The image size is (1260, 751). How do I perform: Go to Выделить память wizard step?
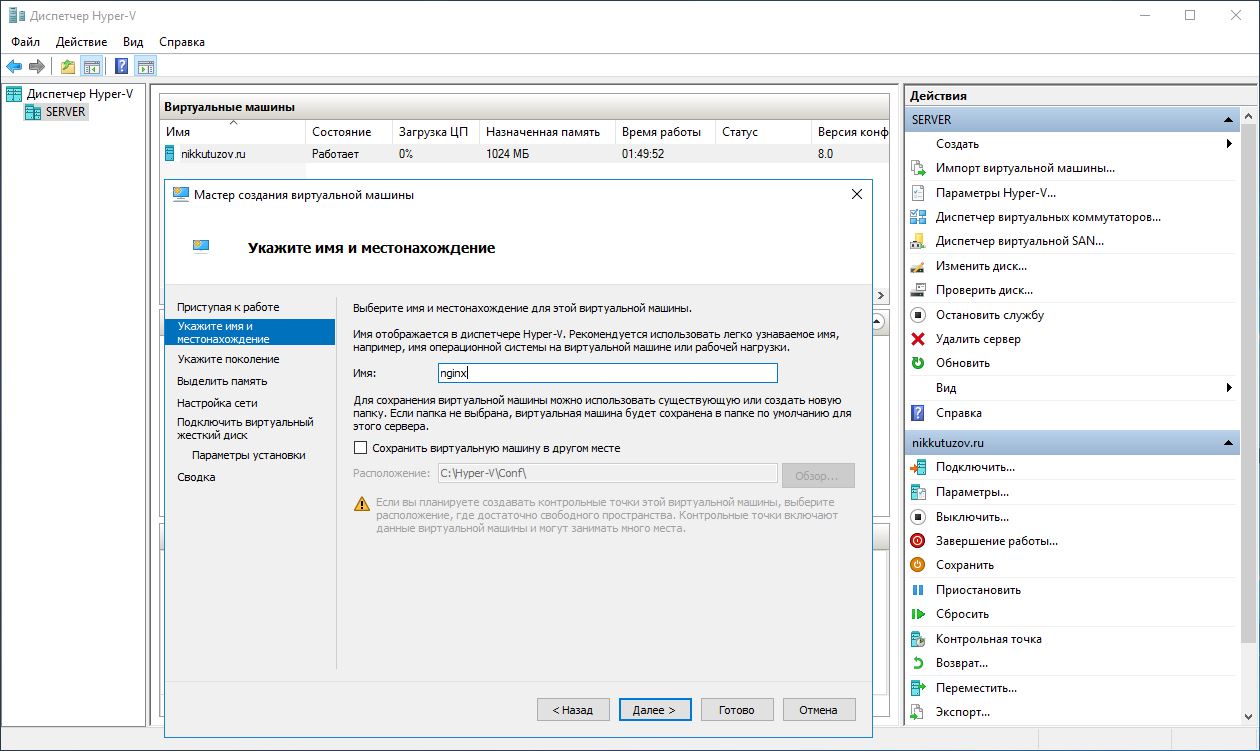point(222,381)
